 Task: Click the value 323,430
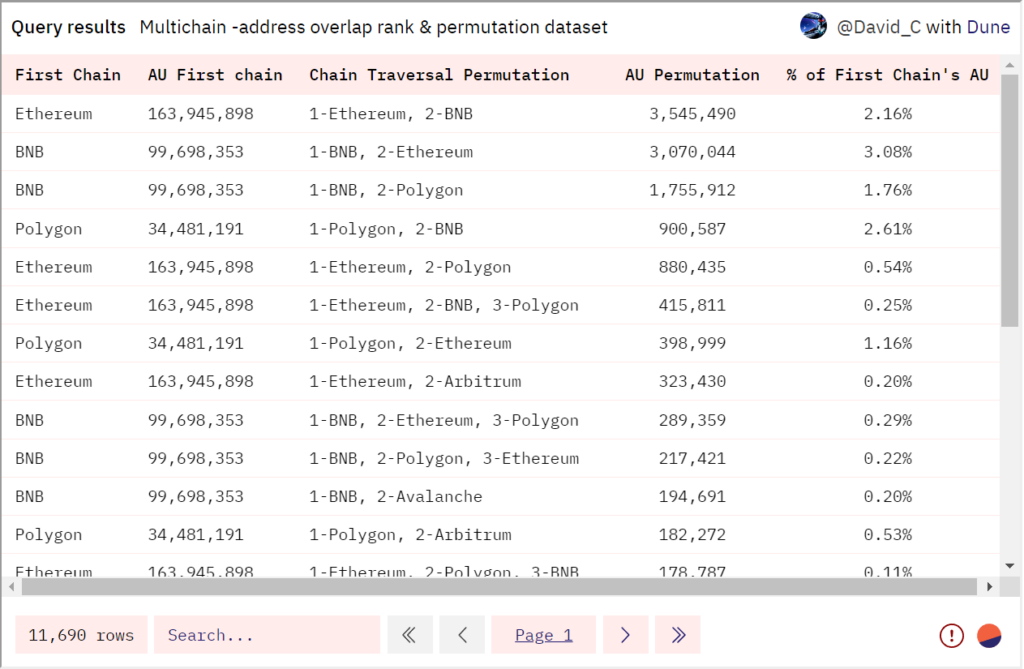[692, 382]
